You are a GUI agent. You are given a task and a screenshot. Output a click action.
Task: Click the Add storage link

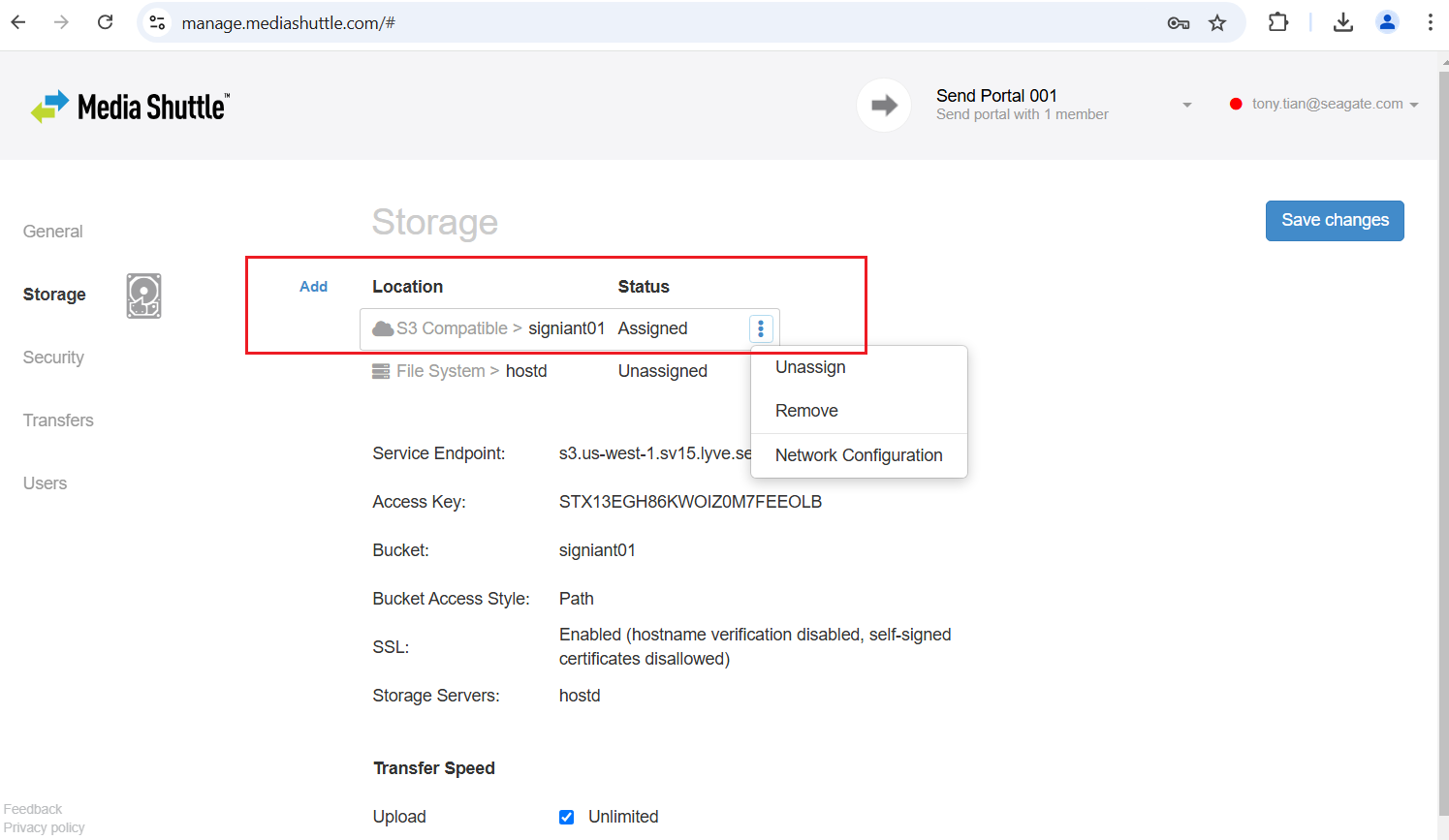click(313, 287)
